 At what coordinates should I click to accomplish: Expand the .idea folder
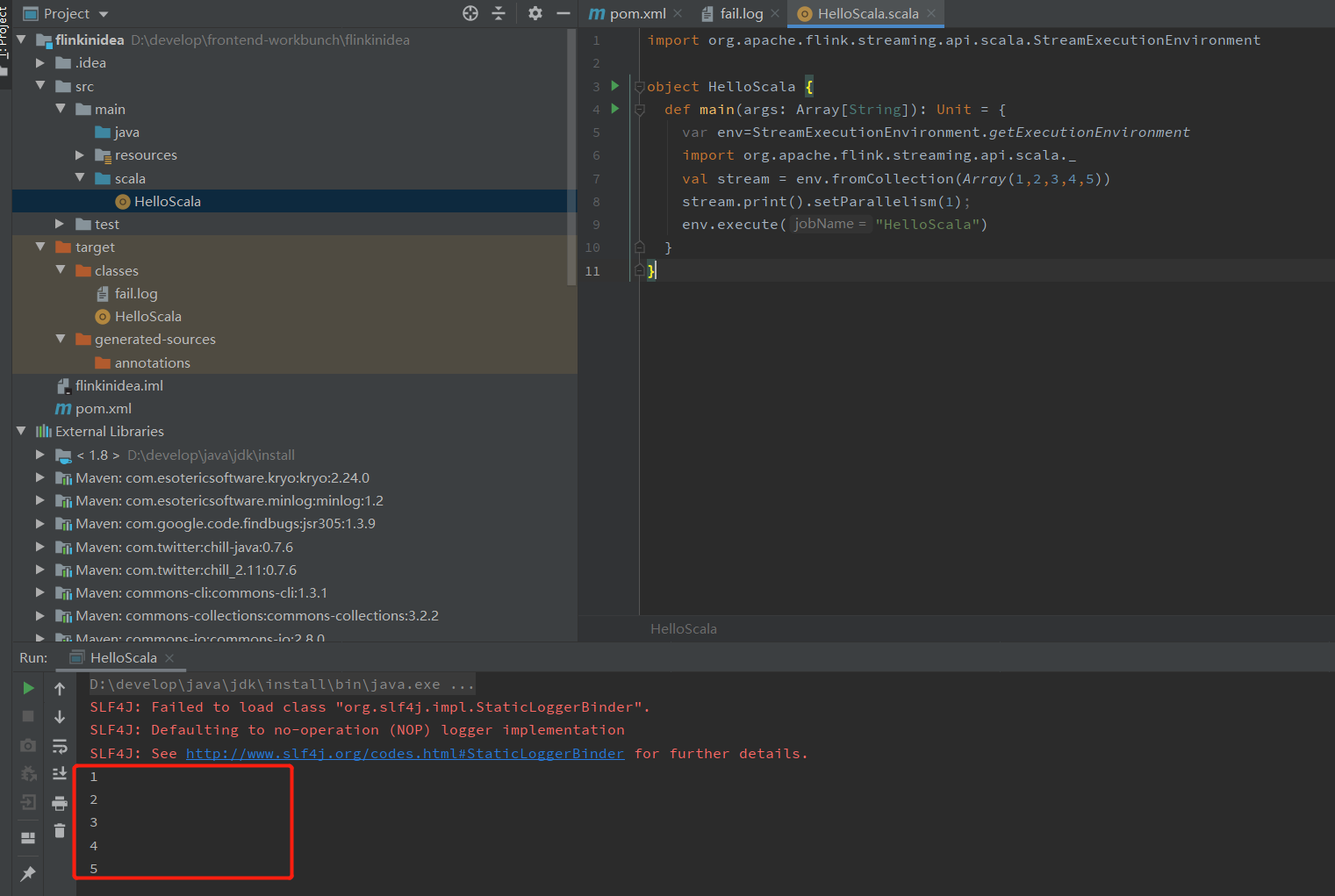pos(40,63)
